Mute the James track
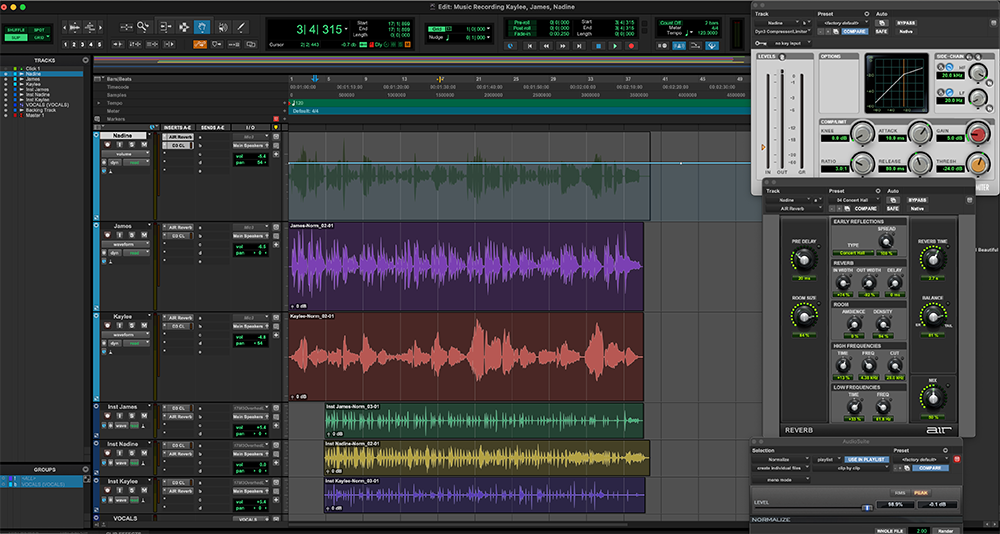Image resolution: width=1000 pixels, height=534 pixels. 144,237
